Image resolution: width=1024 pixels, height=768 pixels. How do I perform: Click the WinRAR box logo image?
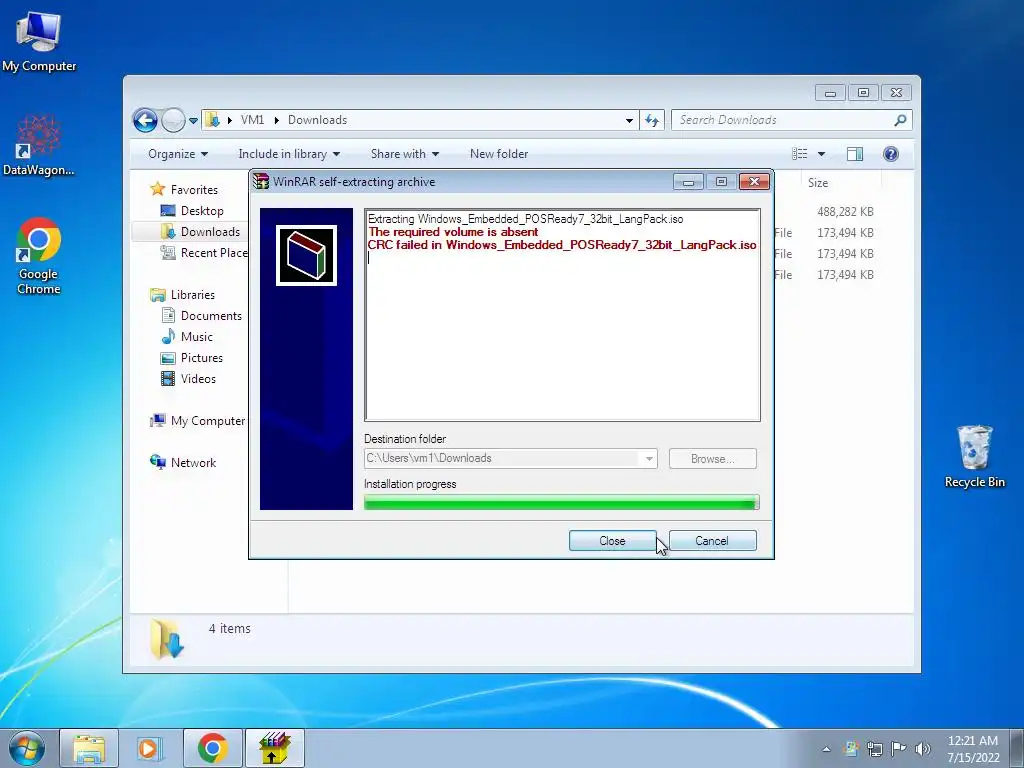click(x=306, y=255)
